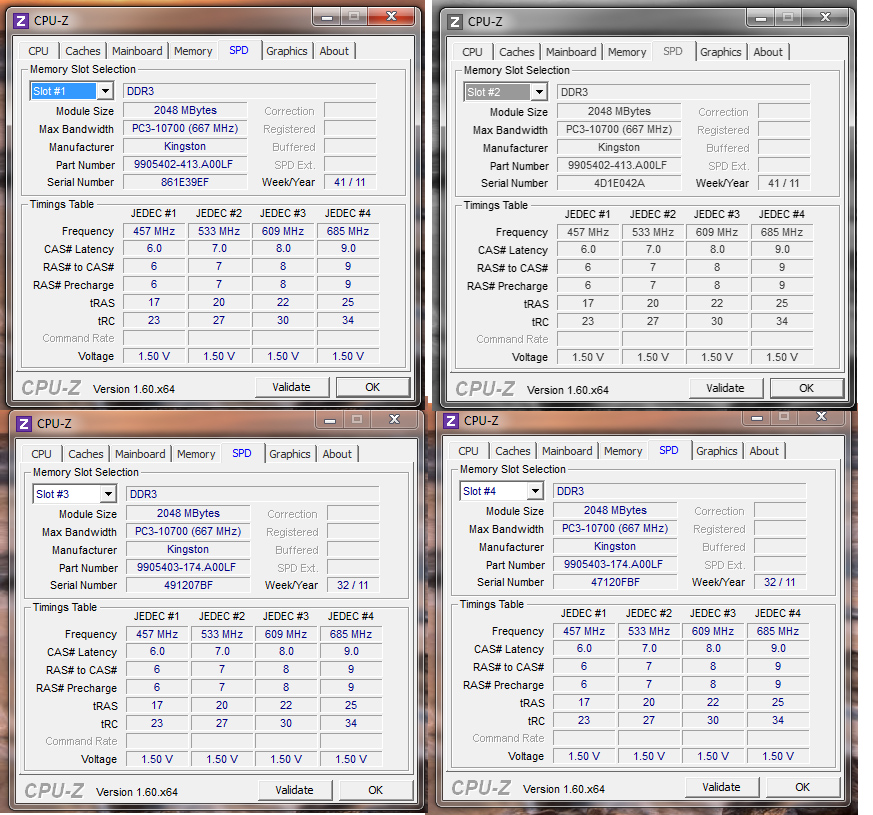Click JEDEC #3 frequency 609 MHz in Slot #3 window
The height and width of the screenshot is (815, 873).
(286, 634)
